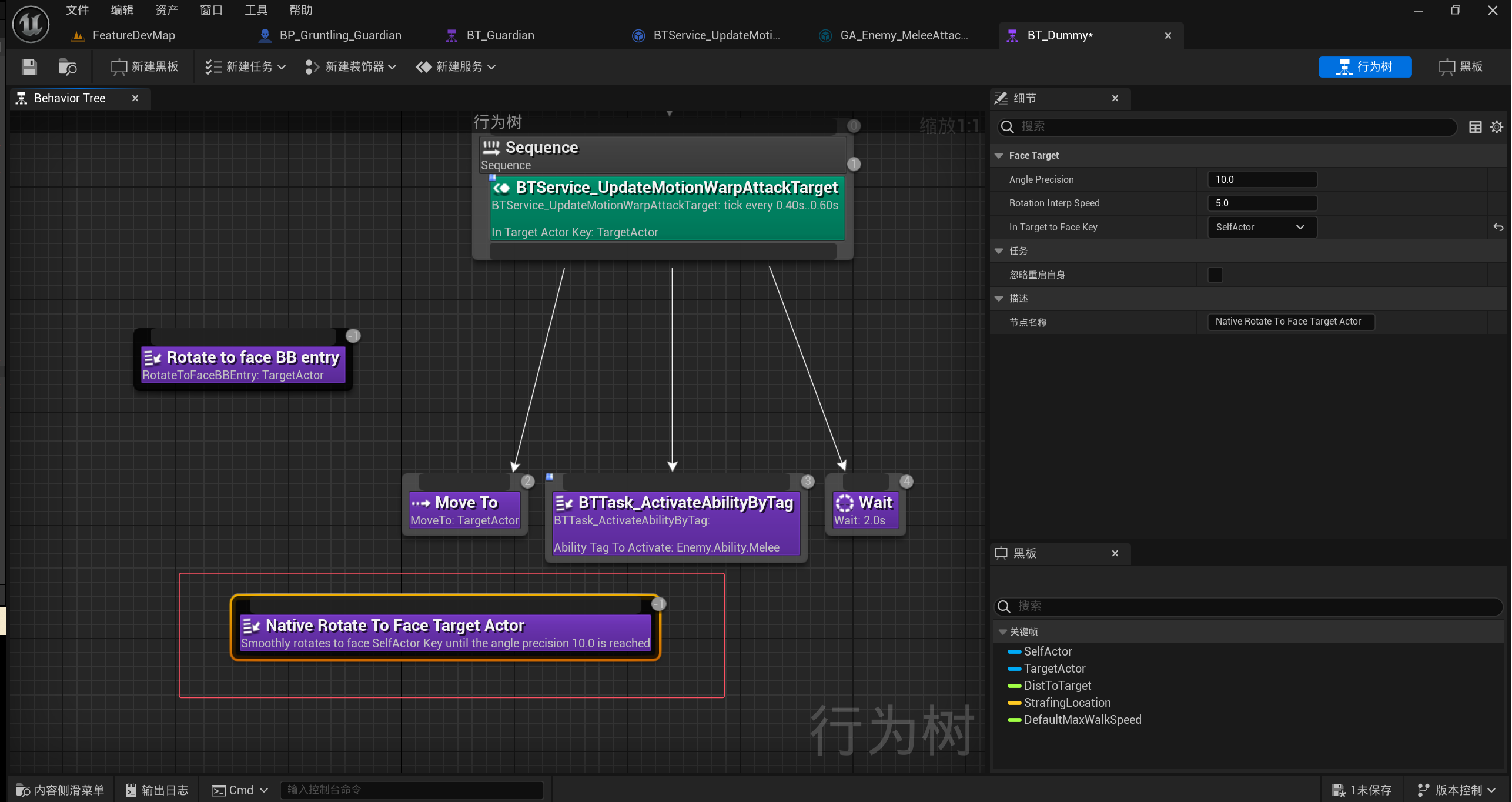Viewport: 1512px width, 802px height.
Task: Click the Unreal Engine logo icon
Action: tap(31, 24)
